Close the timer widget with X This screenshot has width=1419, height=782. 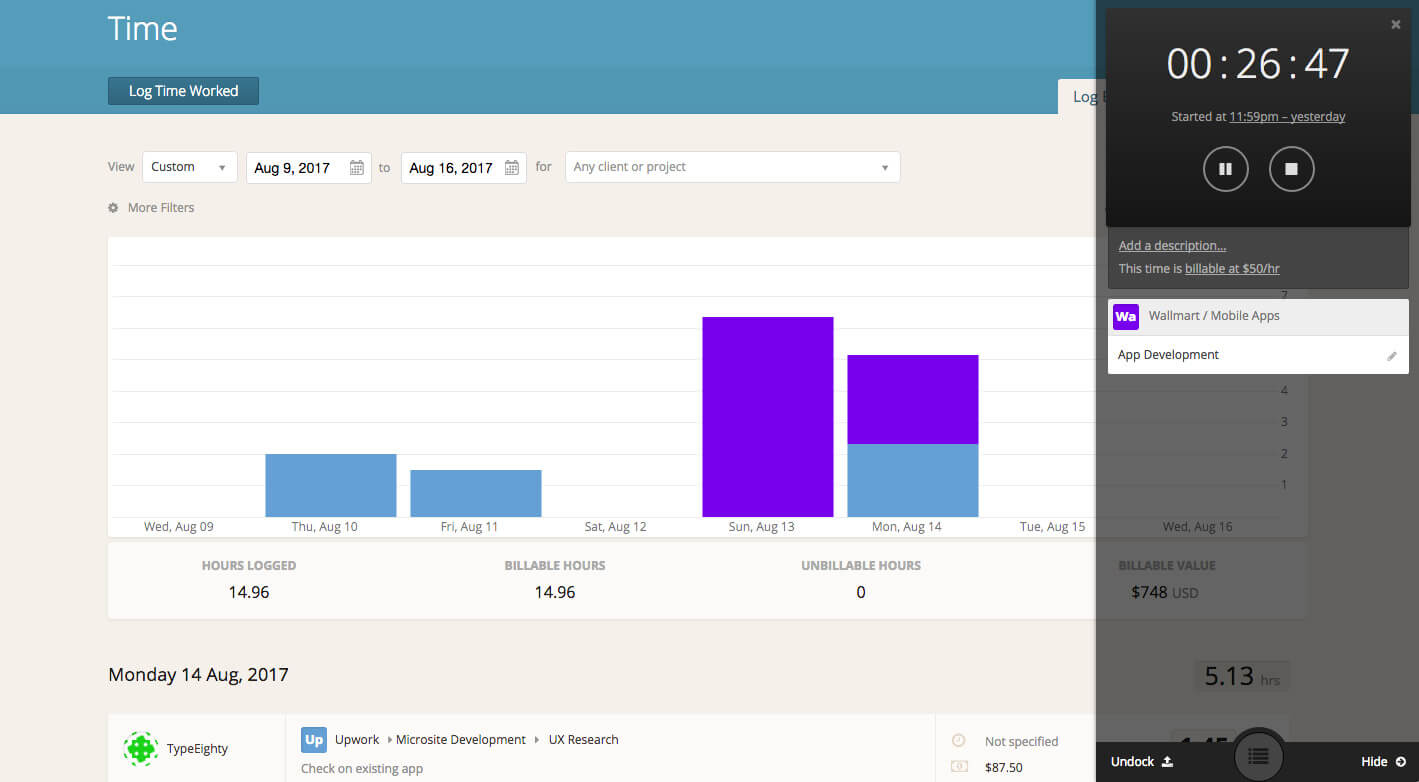1395,25
